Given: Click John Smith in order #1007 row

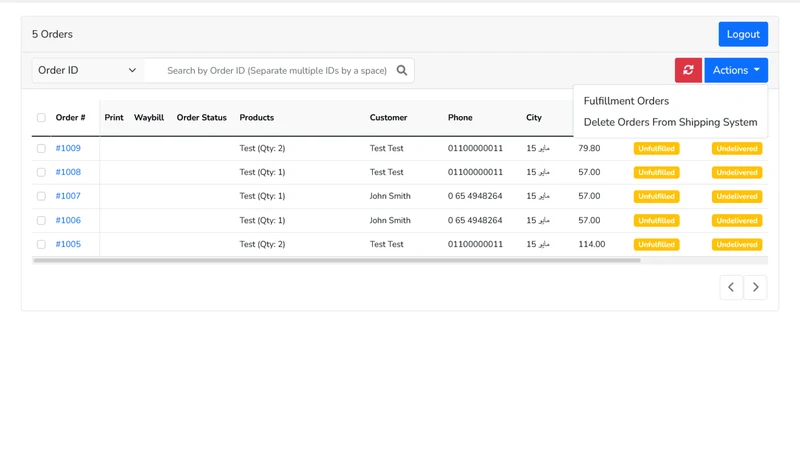Looking at the screenshot, I should [x=390, y=196].
